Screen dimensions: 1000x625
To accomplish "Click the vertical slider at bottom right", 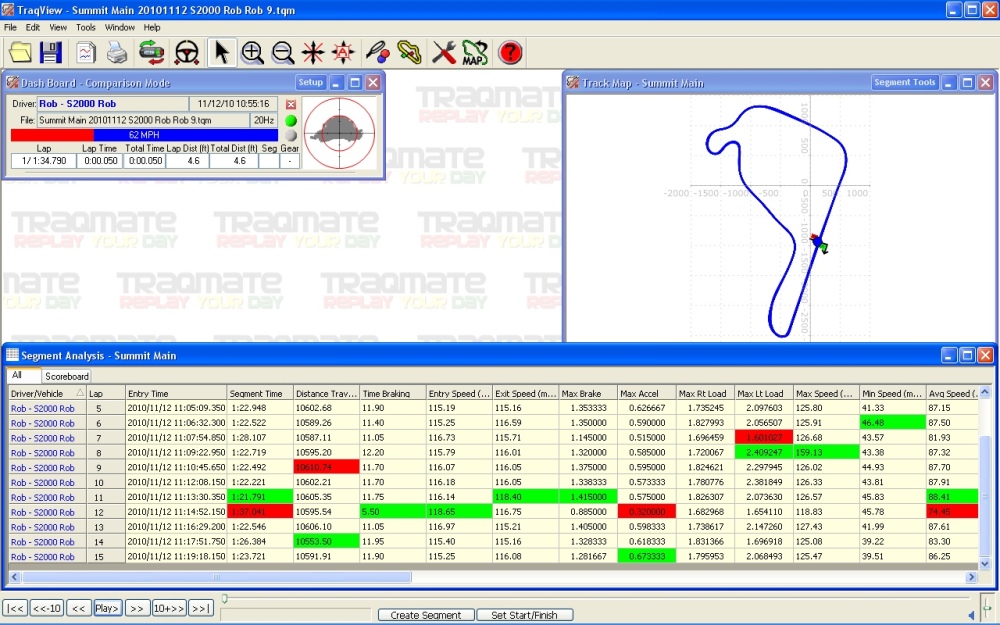I will 989,606.
